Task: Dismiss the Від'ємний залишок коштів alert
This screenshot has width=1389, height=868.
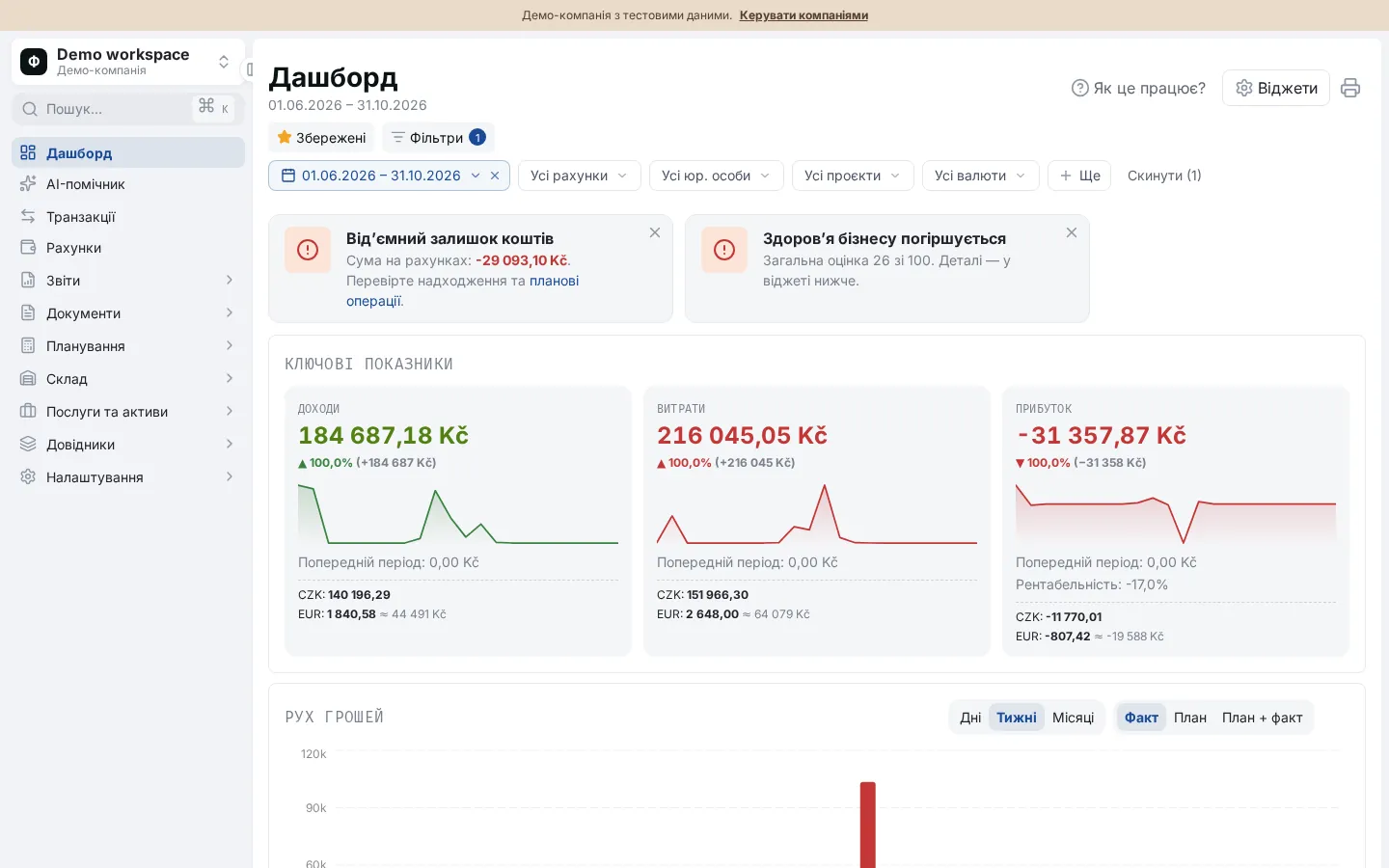Action: (655, 232)
